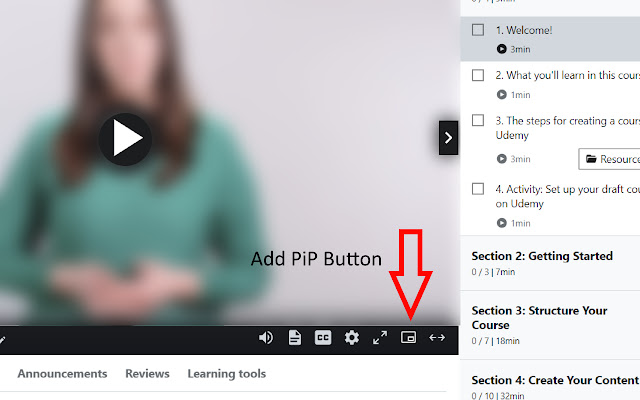Activate the picture-in-picture button

pyautogui.click(x=409, y=337)
